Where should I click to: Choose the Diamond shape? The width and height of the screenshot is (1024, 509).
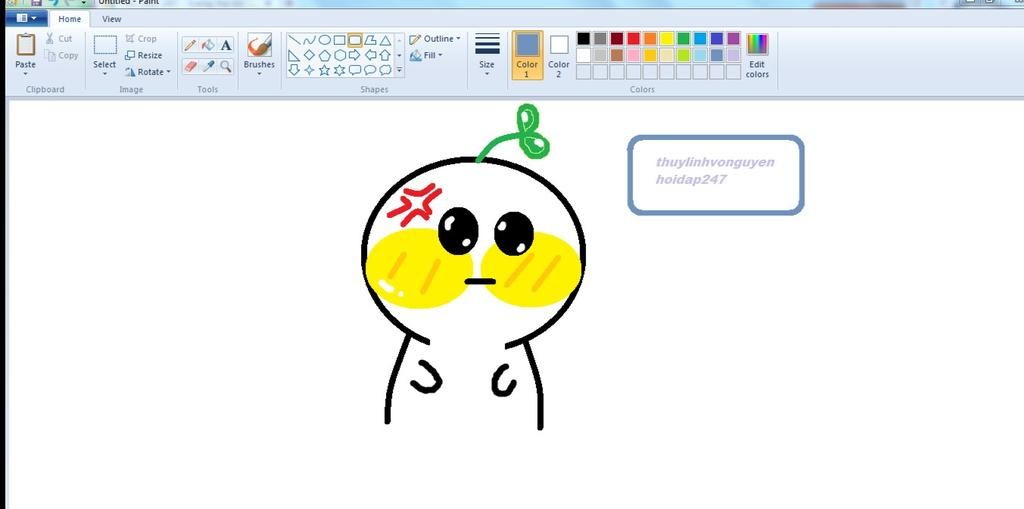[x=310, y=56]
